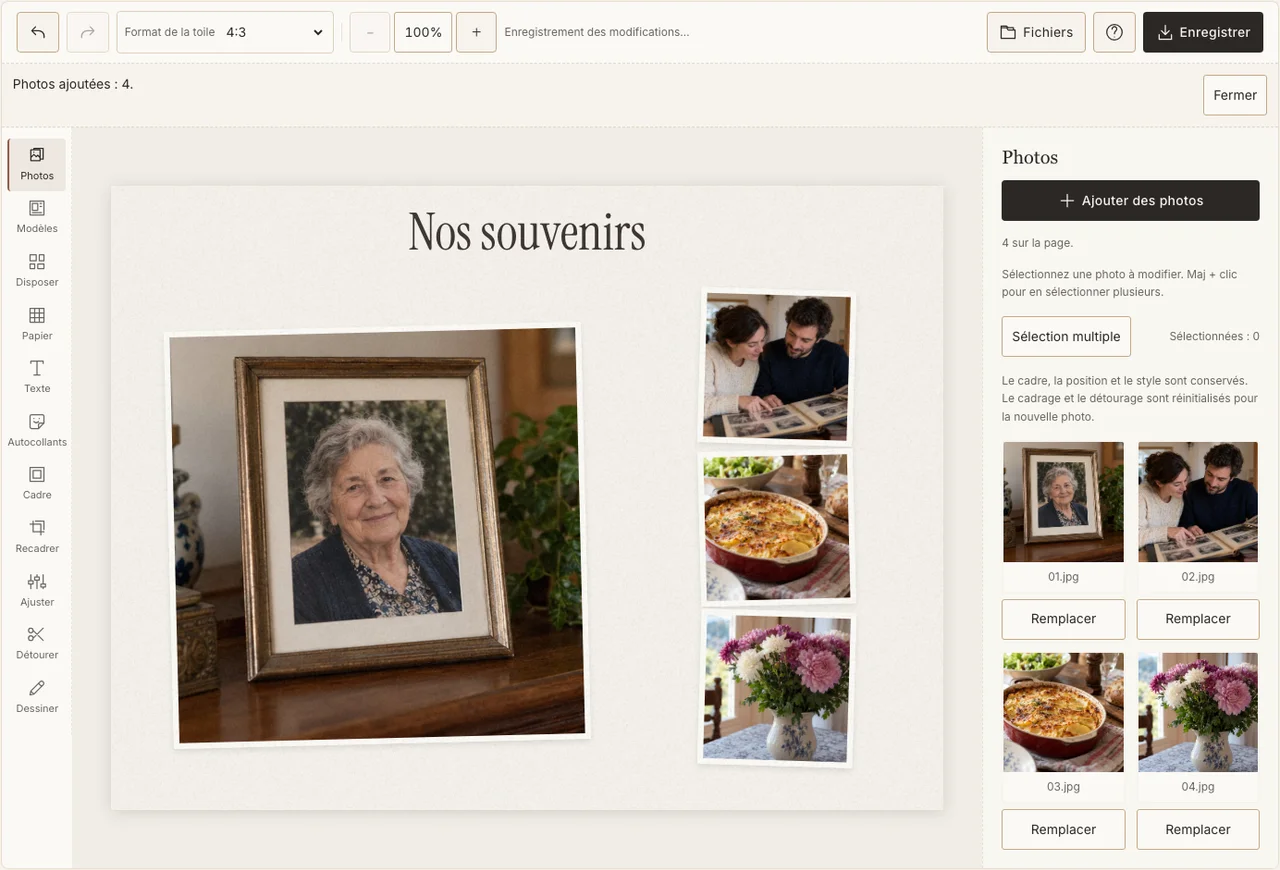Open the Papier background tool
Viewport: 1280px width, 870px height.
[37, 324]
